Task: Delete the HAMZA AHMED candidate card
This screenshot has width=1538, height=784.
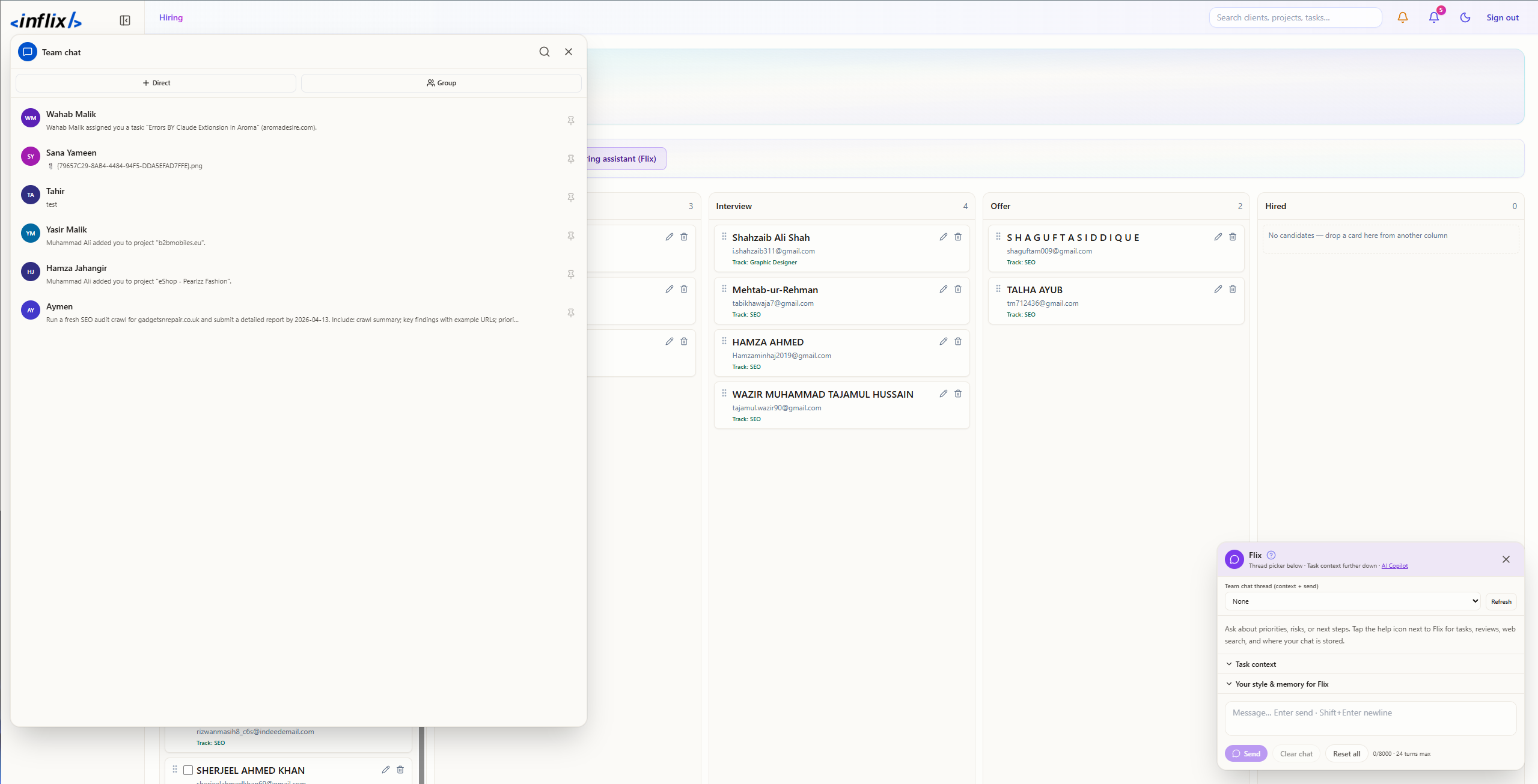Action: pos(958,341)
